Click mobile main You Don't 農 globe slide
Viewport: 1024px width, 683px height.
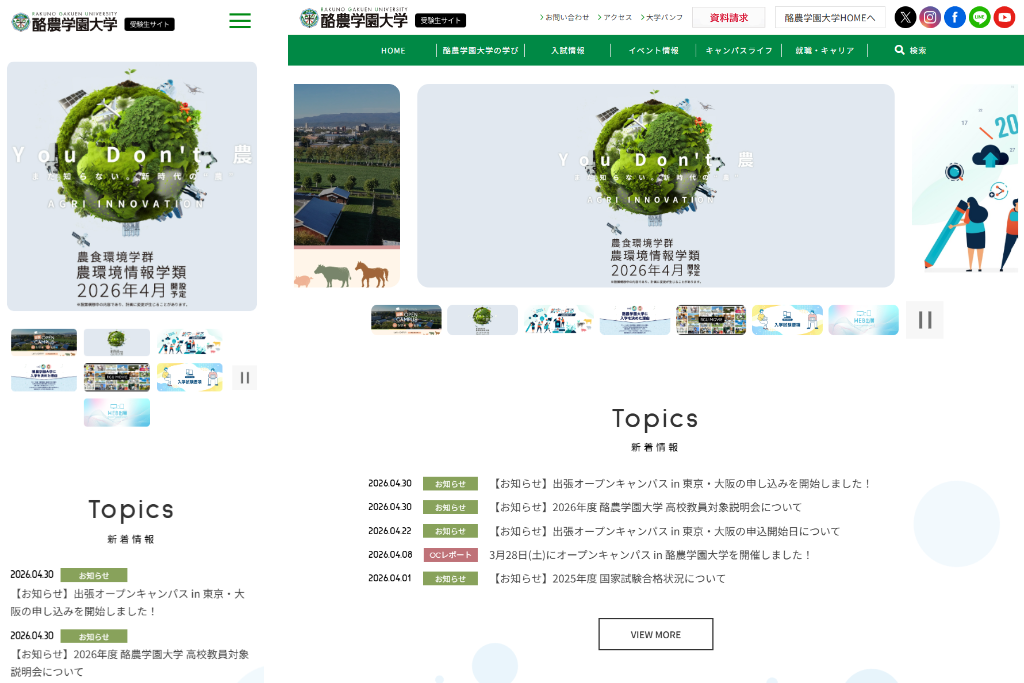click(x=132, y=186)
